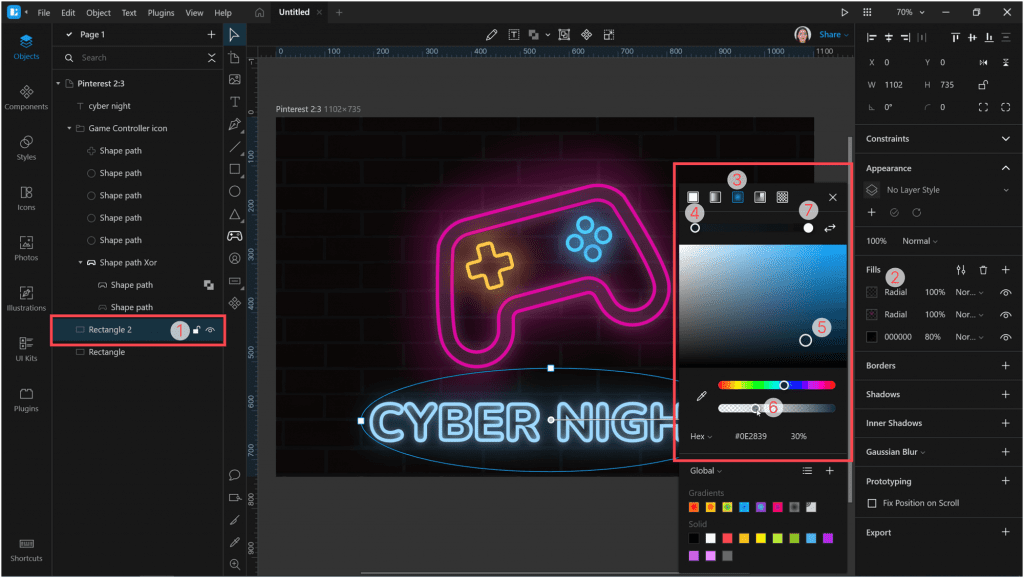The width and height of the screenshot is (1024, 578).
Task: Open the Plugins sidebar panel
Action: [26, 399]
